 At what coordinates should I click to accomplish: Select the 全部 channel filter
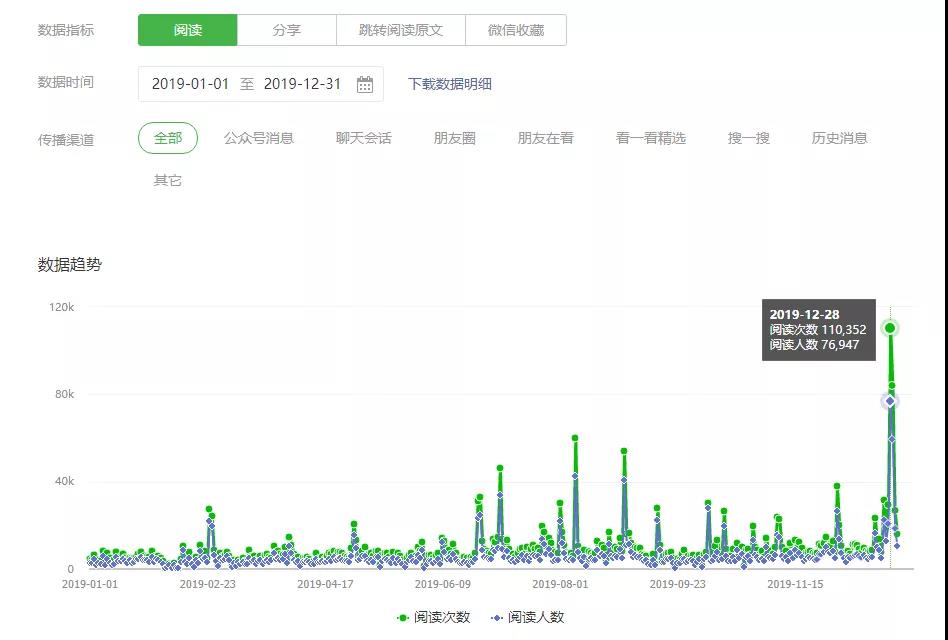coord(168,138)
